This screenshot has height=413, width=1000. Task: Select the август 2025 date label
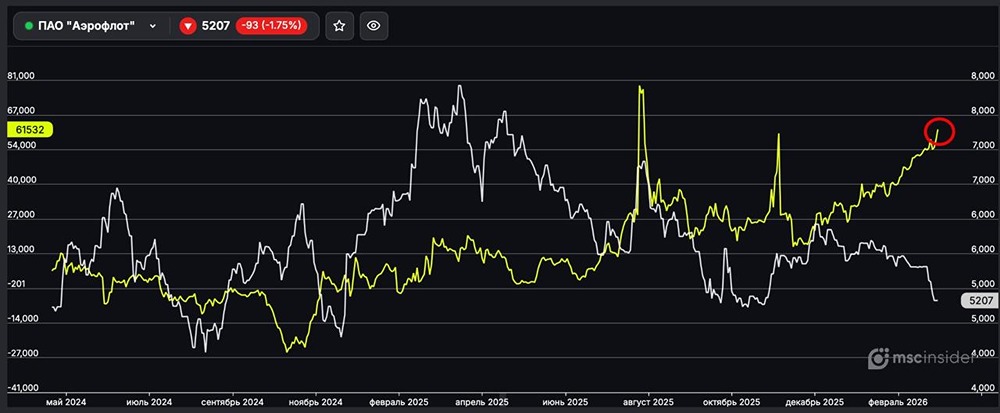click(x=648, y=403)
